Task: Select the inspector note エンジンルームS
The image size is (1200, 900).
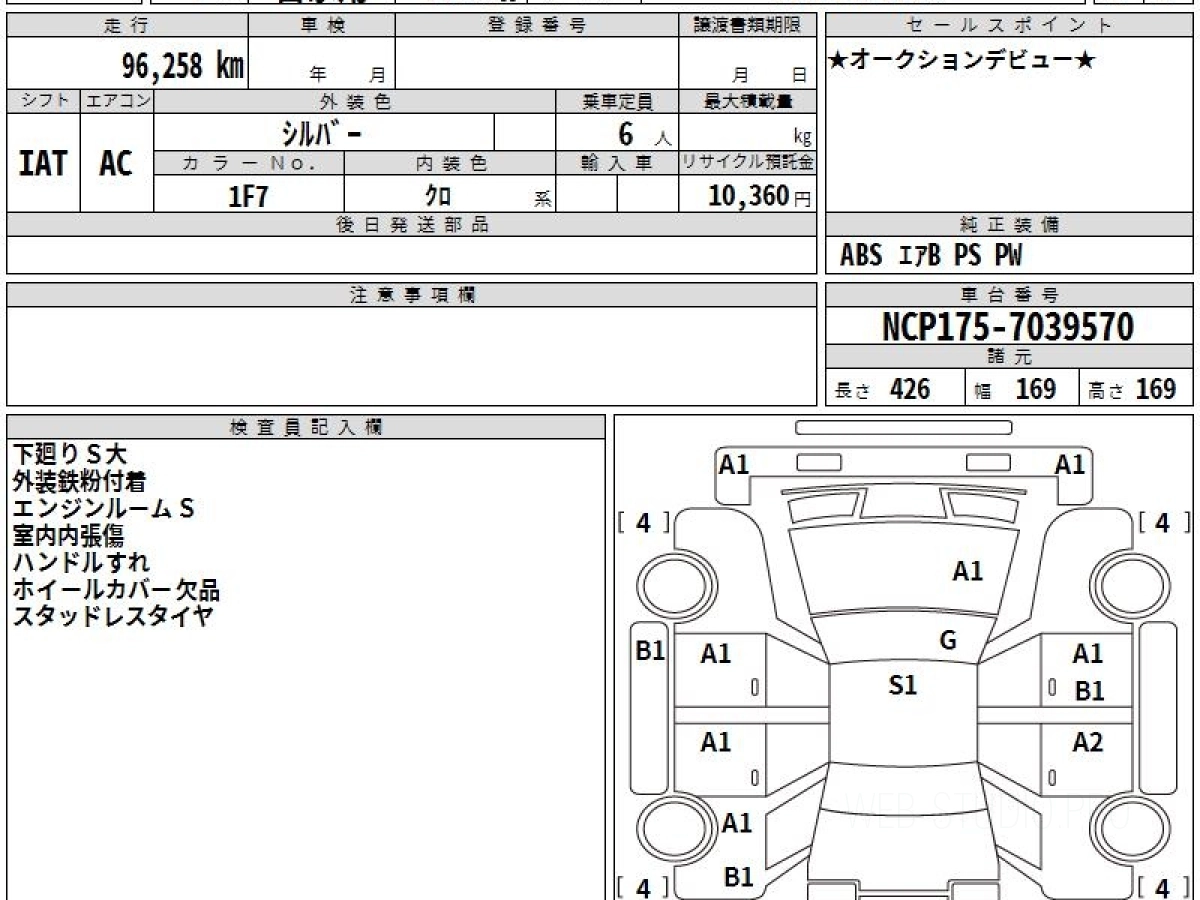Action: 103,509
